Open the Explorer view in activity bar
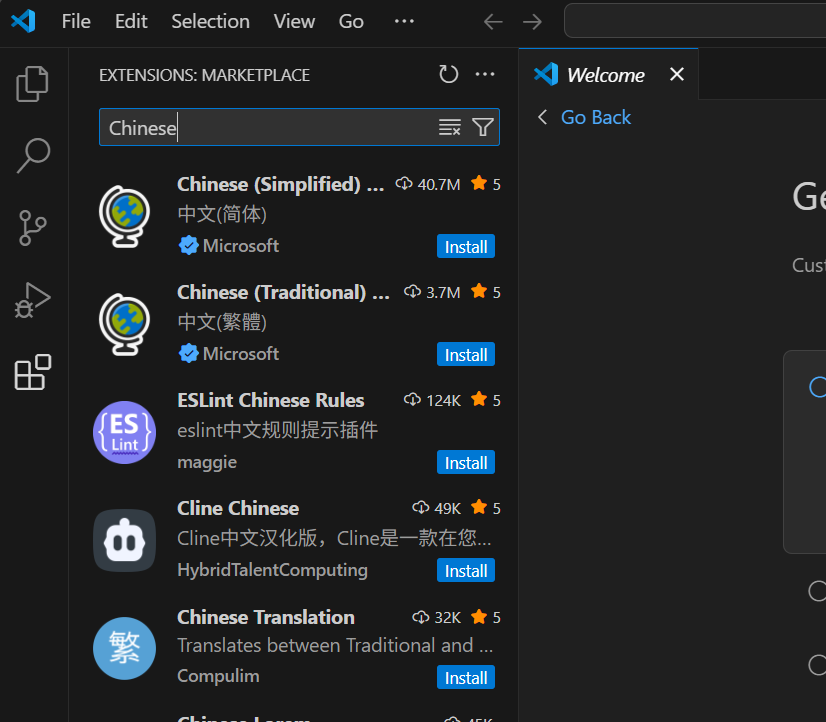Viewport: 826px width, 722px height. [33, 84]
